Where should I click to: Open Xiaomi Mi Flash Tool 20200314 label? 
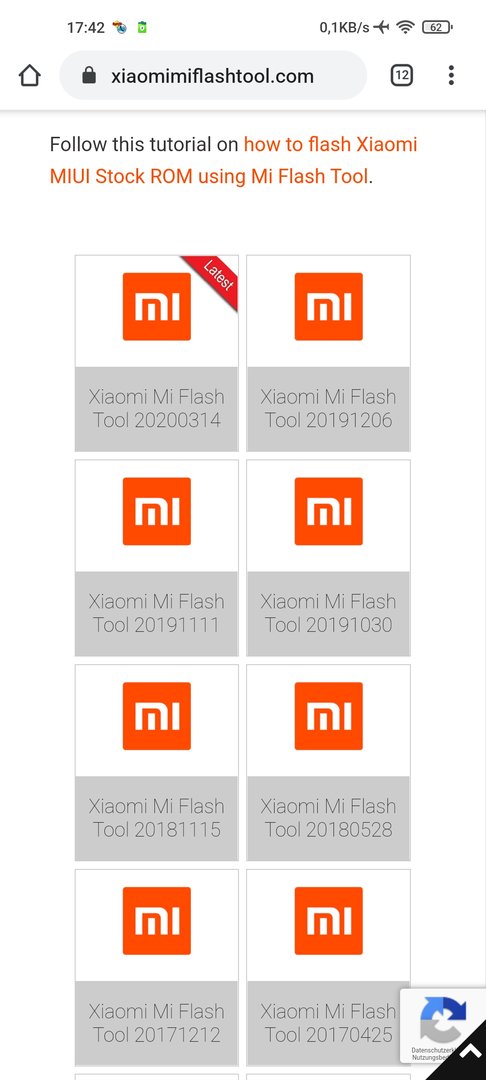click(157, 408)
